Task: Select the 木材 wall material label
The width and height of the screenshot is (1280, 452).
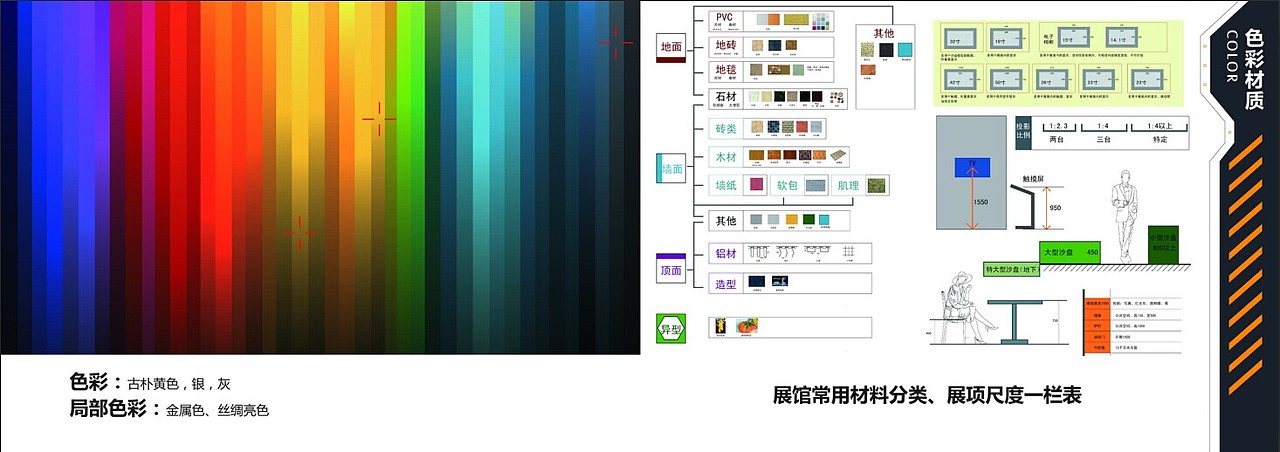Action: click(726, 157)
